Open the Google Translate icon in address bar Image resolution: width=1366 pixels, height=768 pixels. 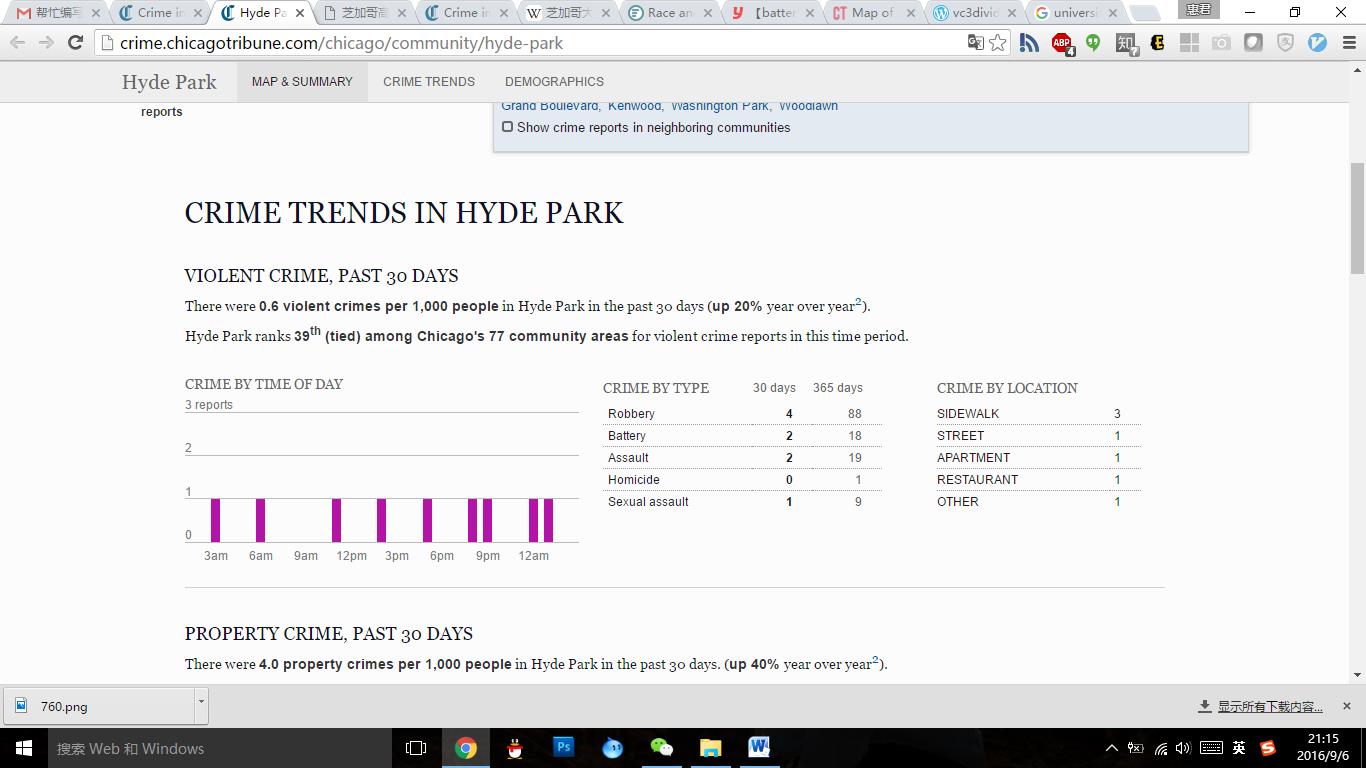tap(975, 43)
